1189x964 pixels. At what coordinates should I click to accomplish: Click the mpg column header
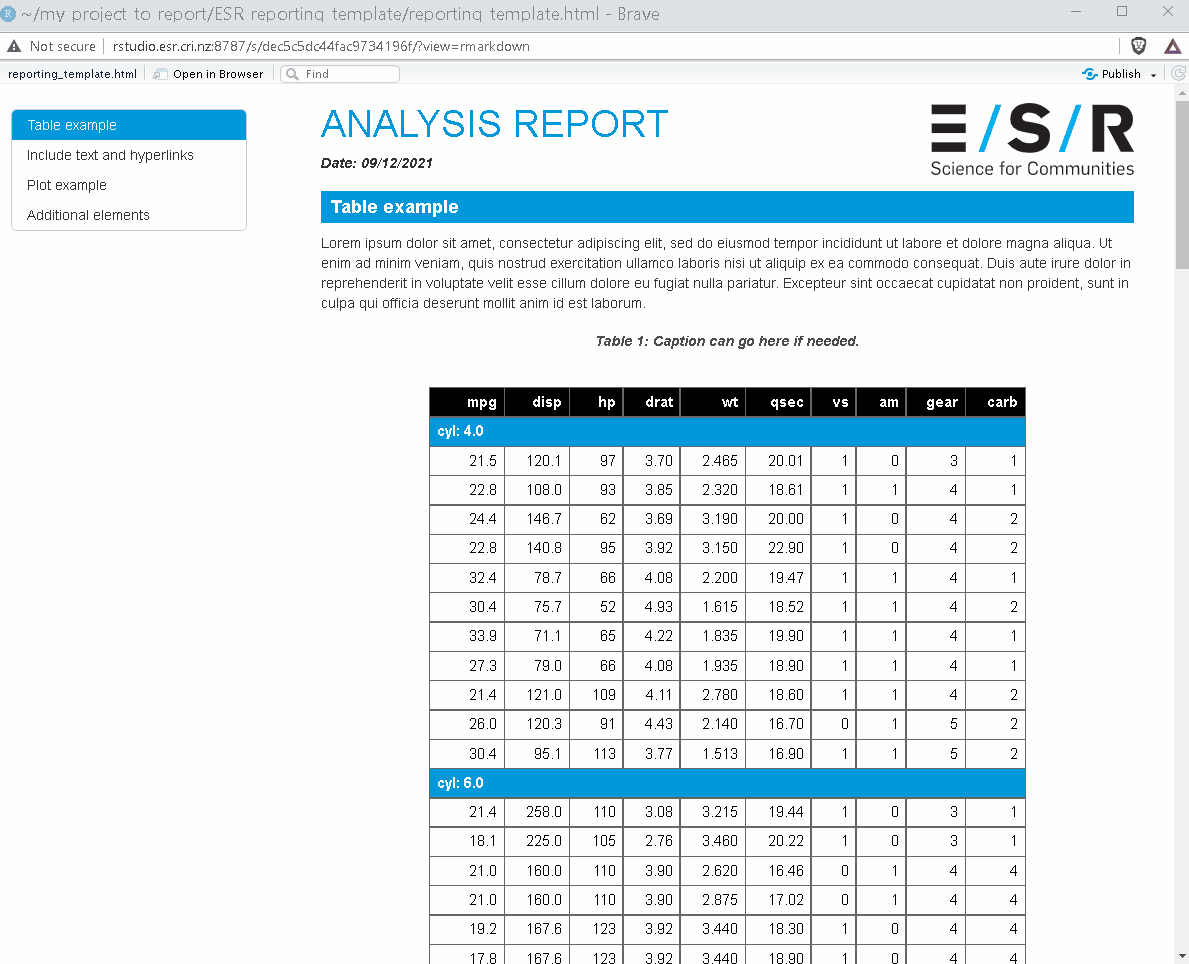466,402
